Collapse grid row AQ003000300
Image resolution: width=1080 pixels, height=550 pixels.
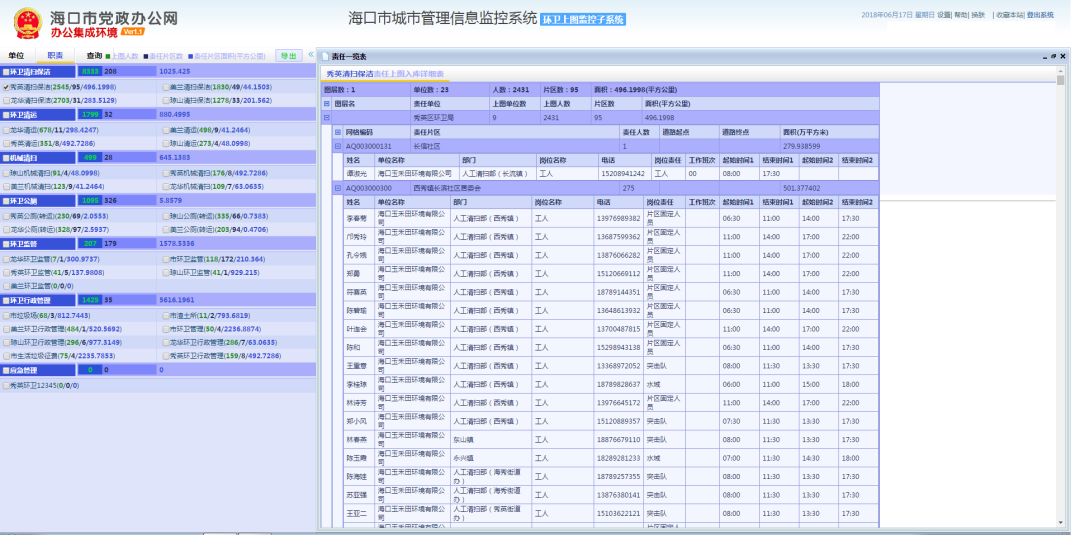pyautogui.click(x=338, y=188)
